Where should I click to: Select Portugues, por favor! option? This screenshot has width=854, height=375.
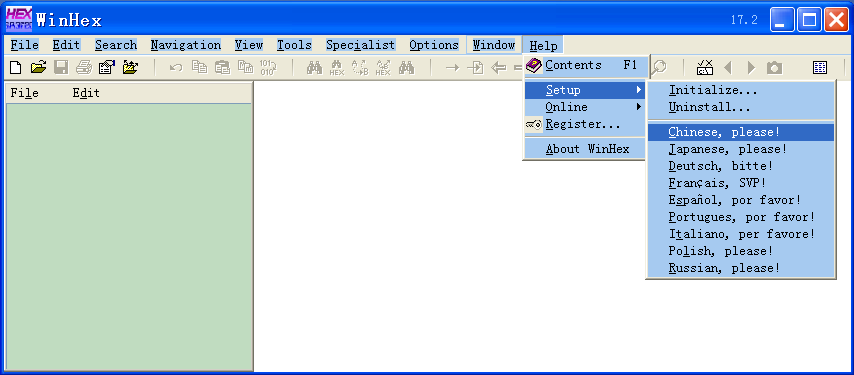(x=741, y=217)
